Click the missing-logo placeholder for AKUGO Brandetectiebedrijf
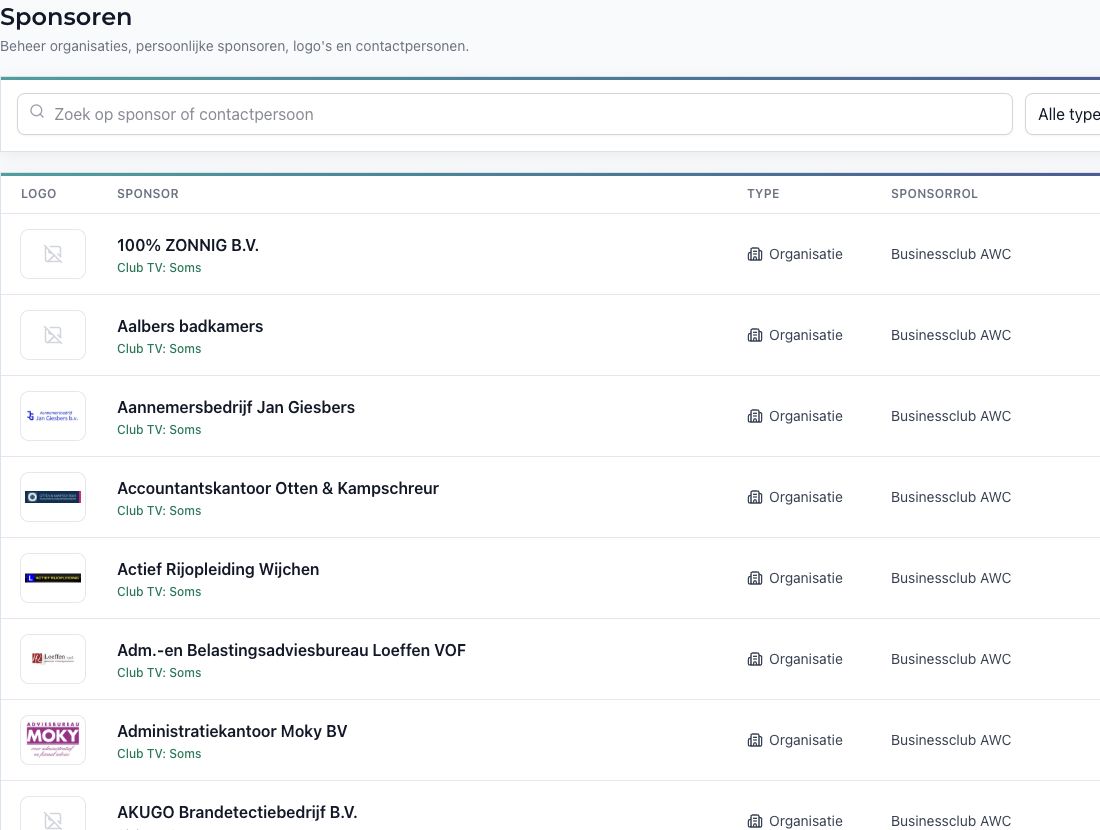The width and height of the screenshot is (1100, 830). coord(53,815)
